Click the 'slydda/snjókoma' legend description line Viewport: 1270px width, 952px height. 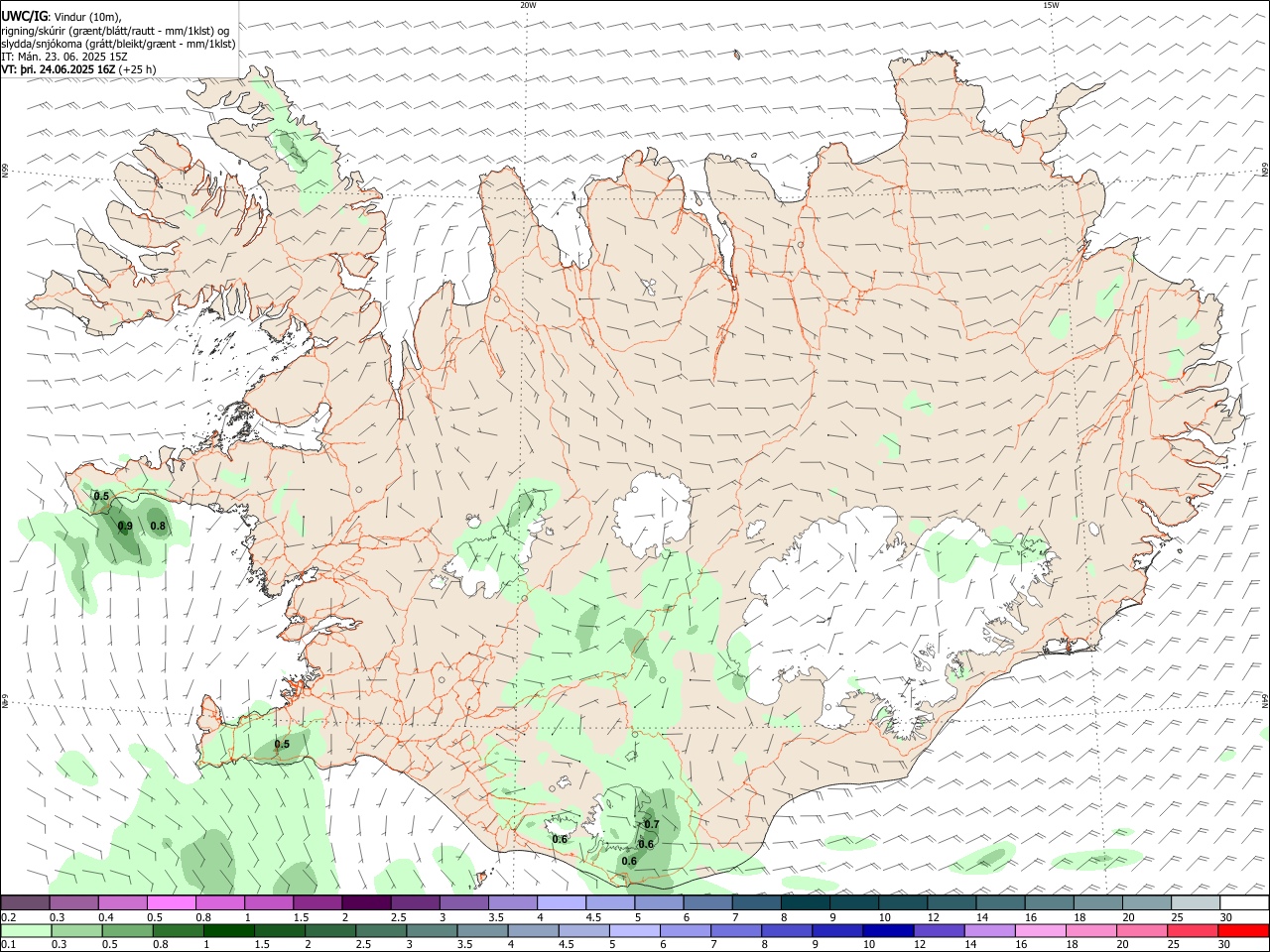119,44
